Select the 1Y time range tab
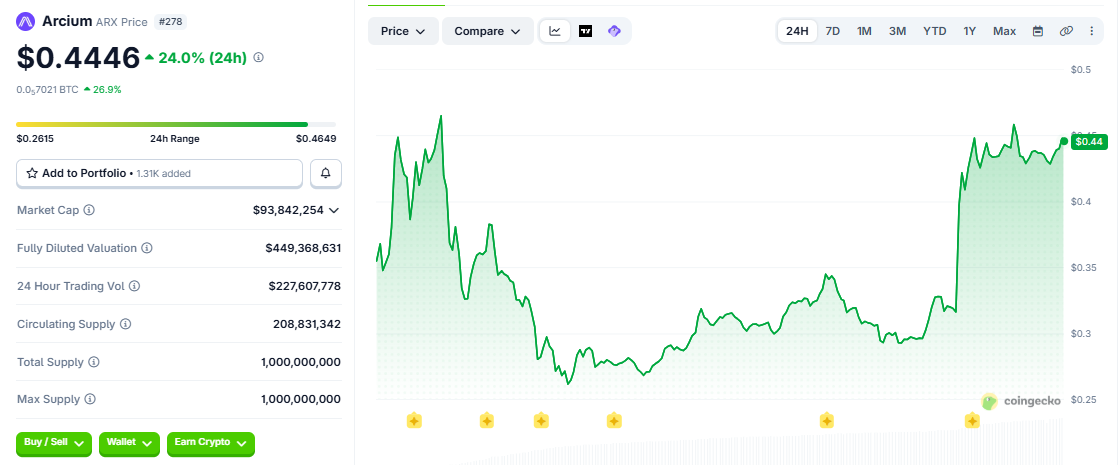 (969, 31)
